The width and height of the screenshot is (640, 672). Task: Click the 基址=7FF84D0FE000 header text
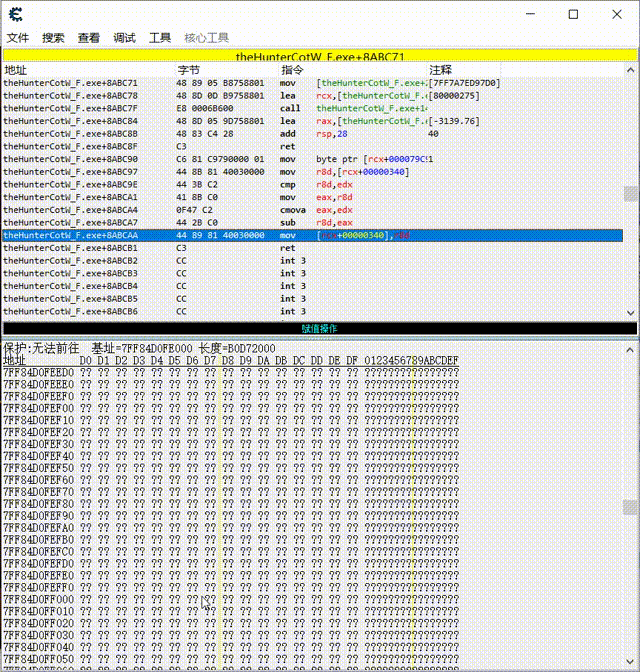(x=142, y=348)
